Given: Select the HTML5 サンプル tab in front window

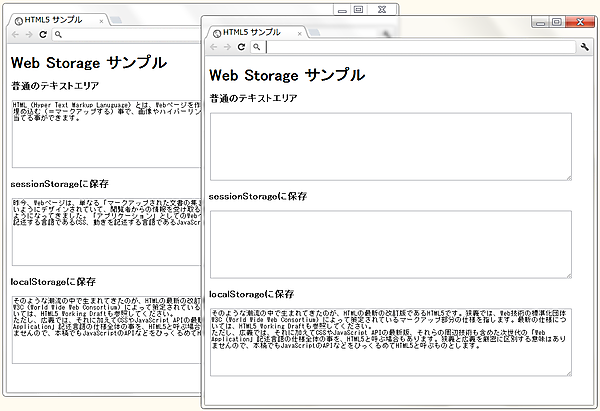Looking at the screenshot, I should tap(250, 32).
